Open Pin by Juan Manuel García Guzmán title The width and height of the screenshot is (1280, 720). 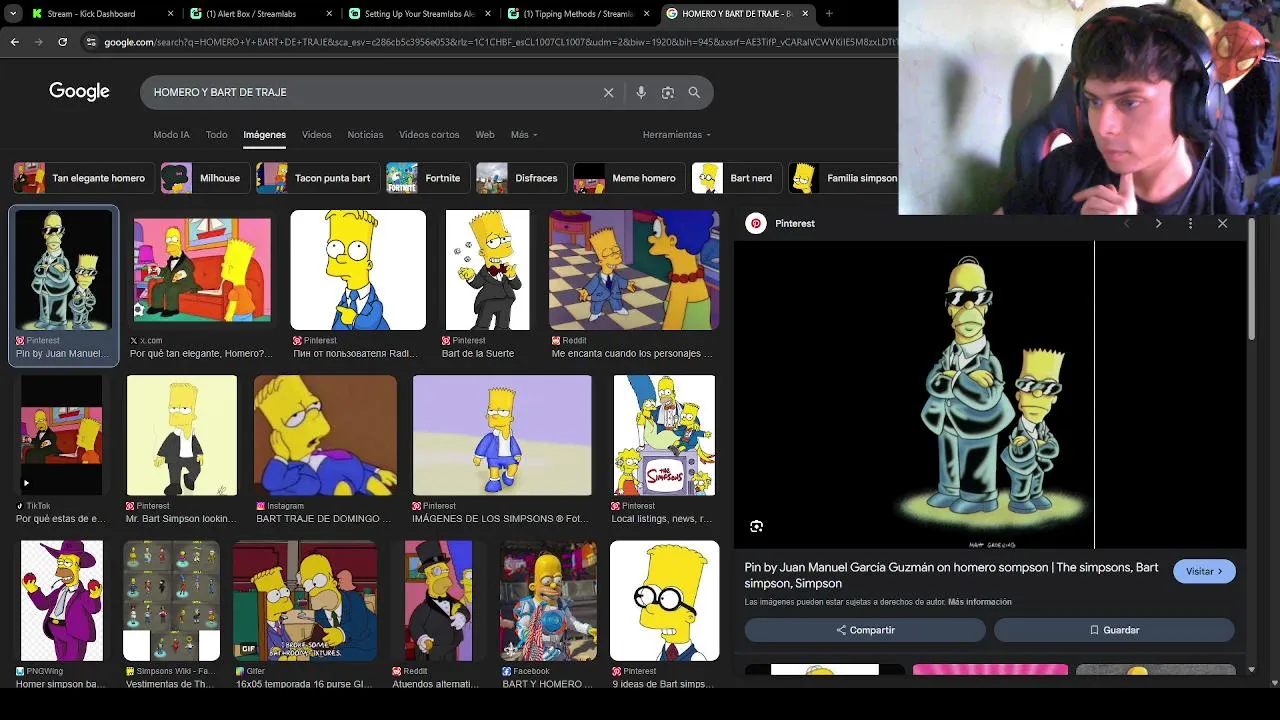click(x=951, y=575)
